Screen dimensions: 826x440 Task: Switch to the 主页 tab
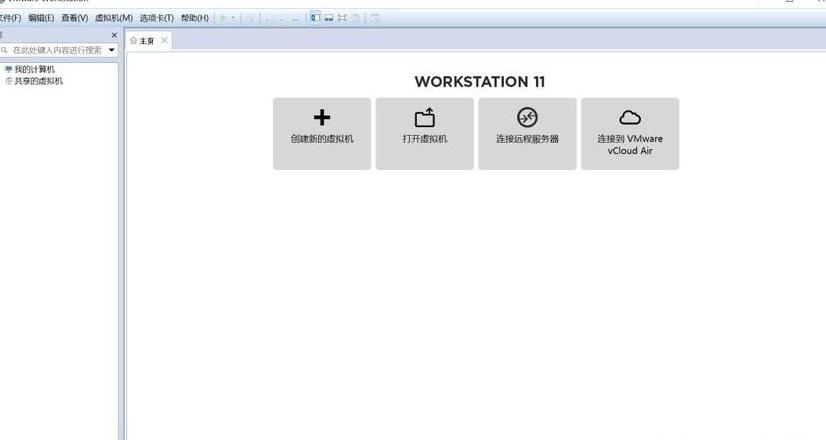(149, 41)
